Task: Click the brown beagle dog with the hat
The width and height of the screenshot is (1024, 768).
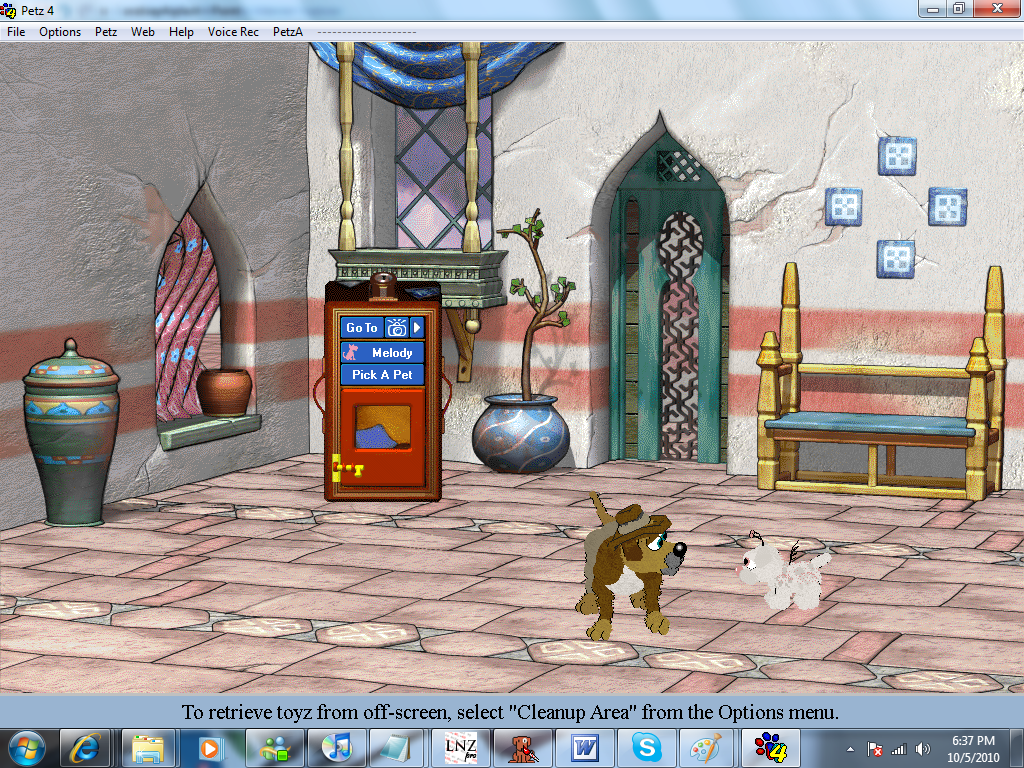Action: click(630, 568)
